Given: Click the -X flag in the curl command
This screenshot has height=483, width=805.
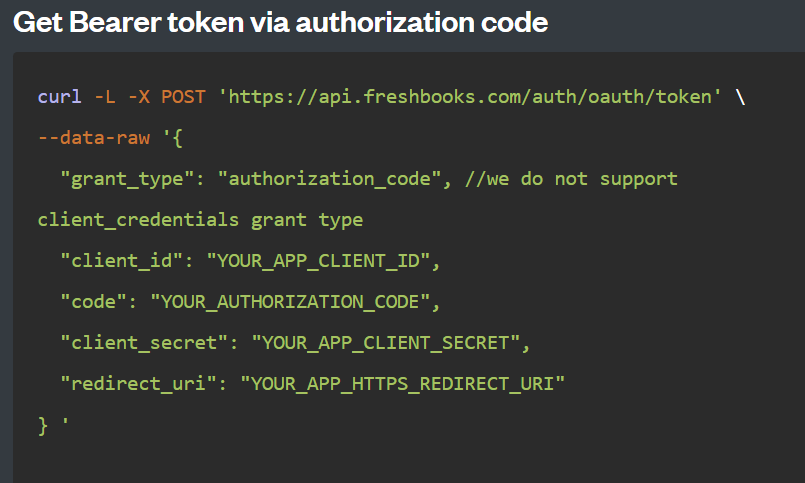Looking at the screenshot, I should (x=139, y=96).
